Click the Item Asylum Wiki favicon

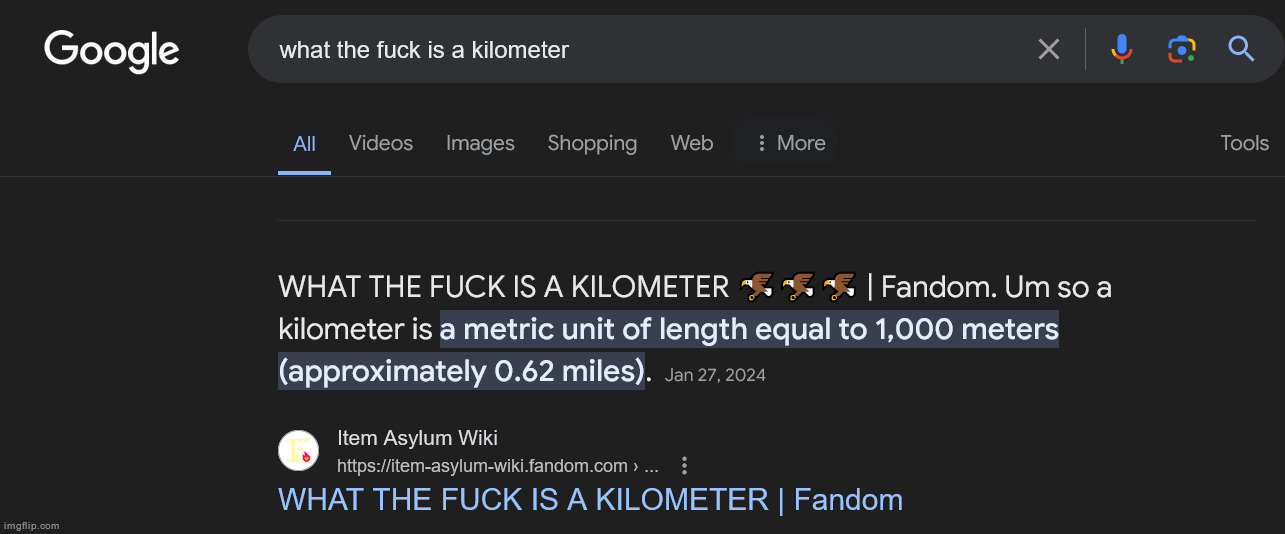[298, 451]
